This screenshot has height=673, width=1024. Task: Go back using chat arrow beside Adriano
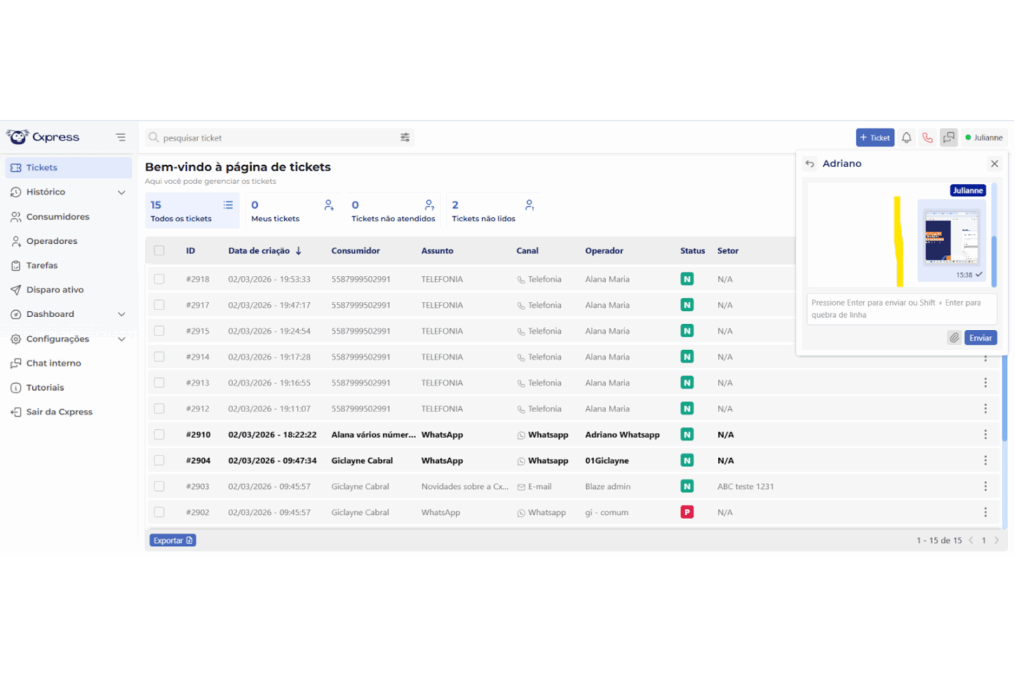tap(810, 164)
